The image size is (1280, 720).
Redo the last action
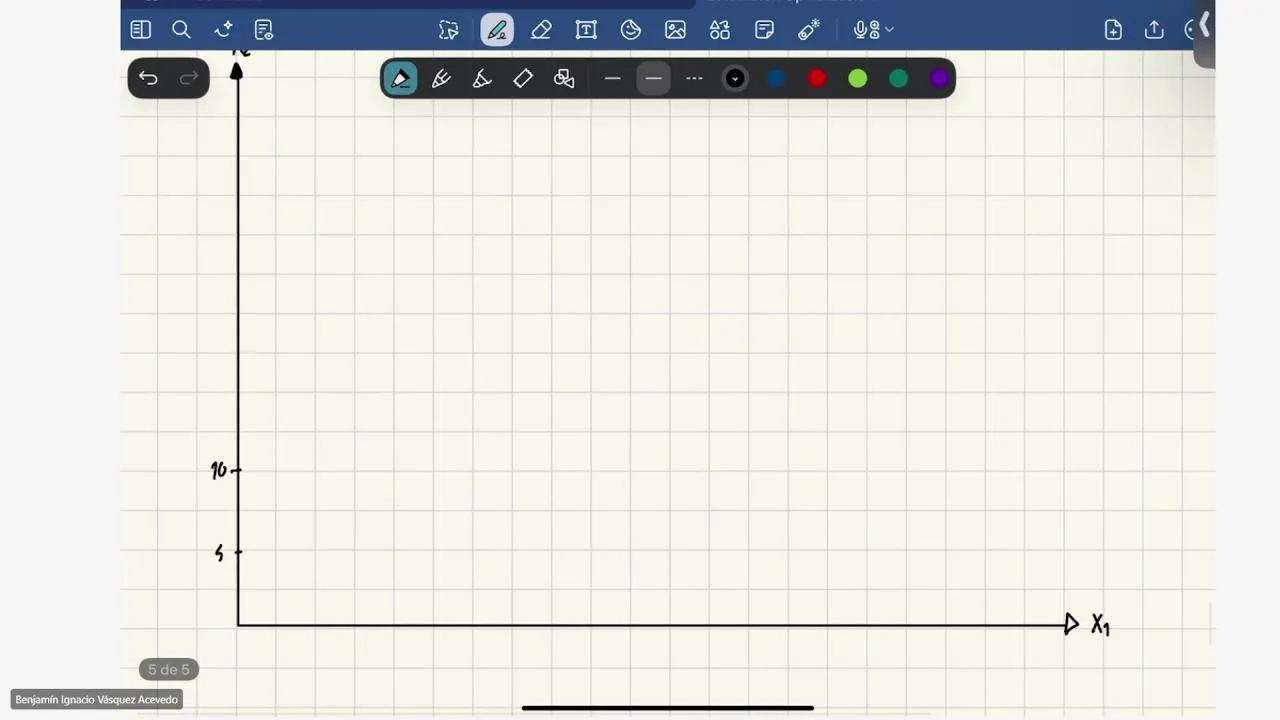(x=188, y=78)
